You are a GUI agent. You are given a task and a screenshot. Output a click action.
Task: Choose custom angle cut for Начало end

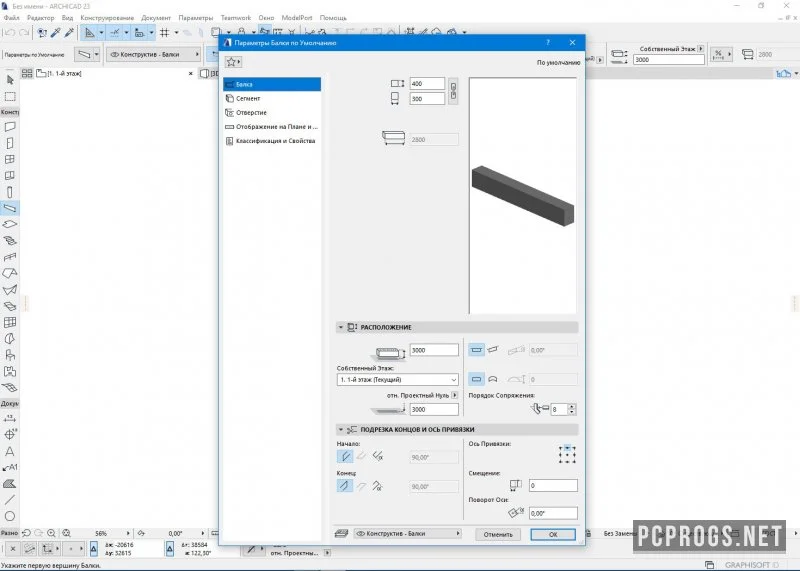click(x=378, y=456)
